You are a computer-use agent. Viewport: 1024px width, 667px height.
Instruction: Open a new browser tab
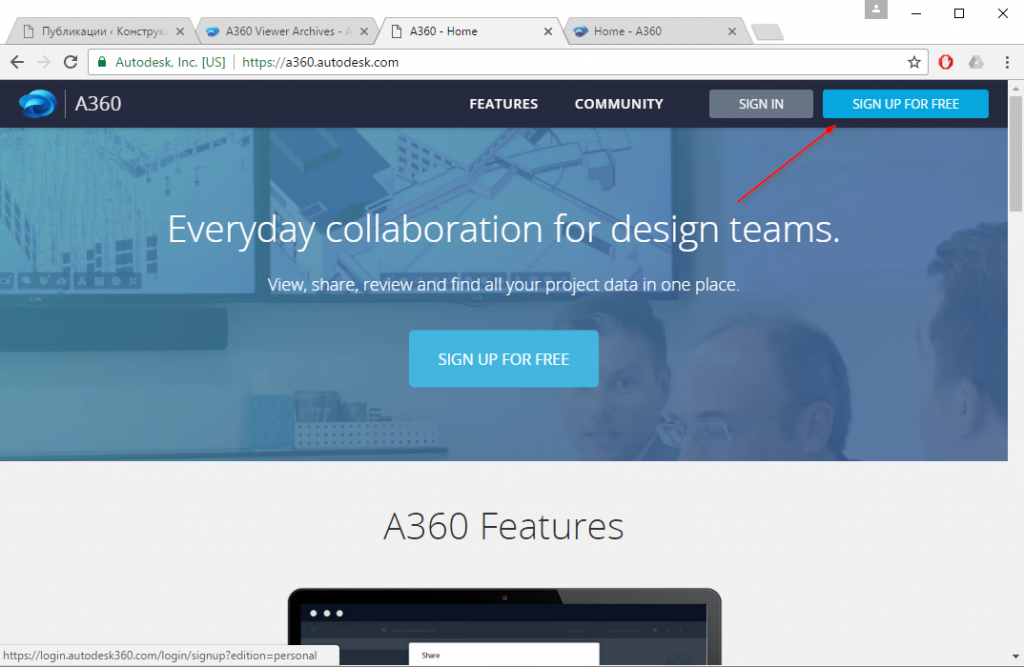coord(767,32)
